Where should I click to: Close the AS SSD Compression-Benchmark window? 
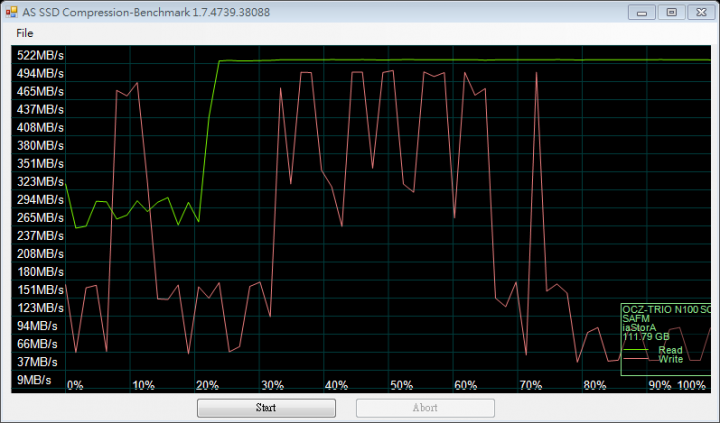(701, 12)
